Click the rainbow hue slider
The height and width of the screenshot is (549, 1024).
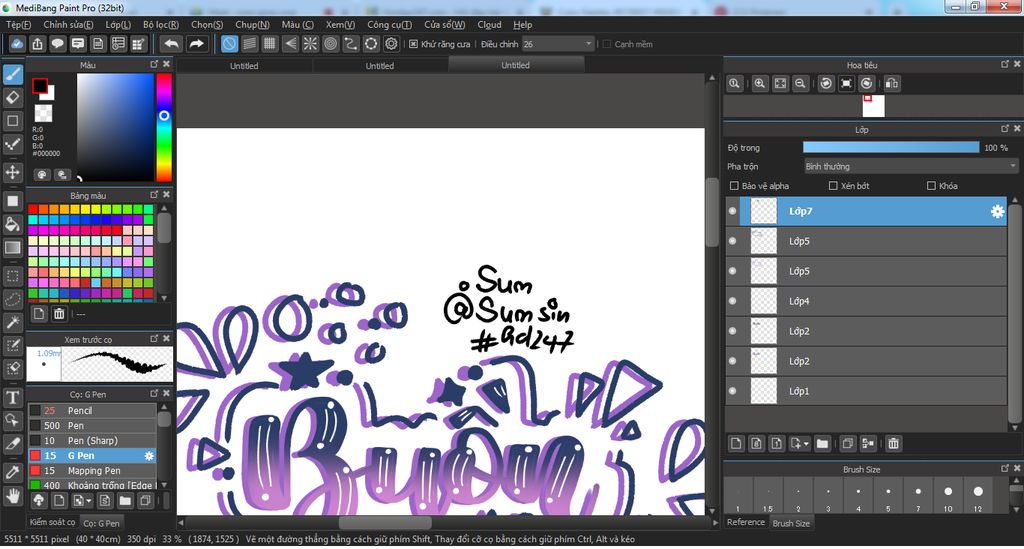pos(163,127)
